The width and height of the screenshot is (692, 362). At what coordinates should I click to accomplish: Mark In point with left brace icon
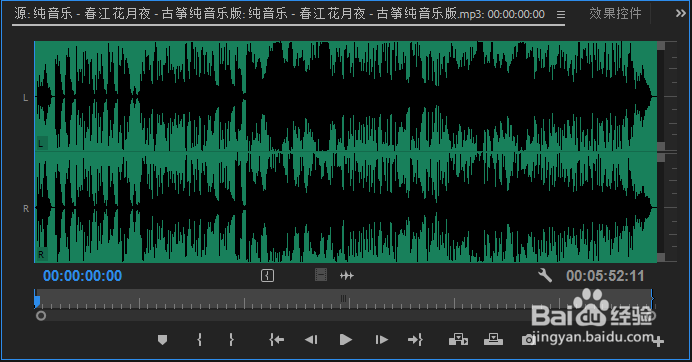point(199,339)
